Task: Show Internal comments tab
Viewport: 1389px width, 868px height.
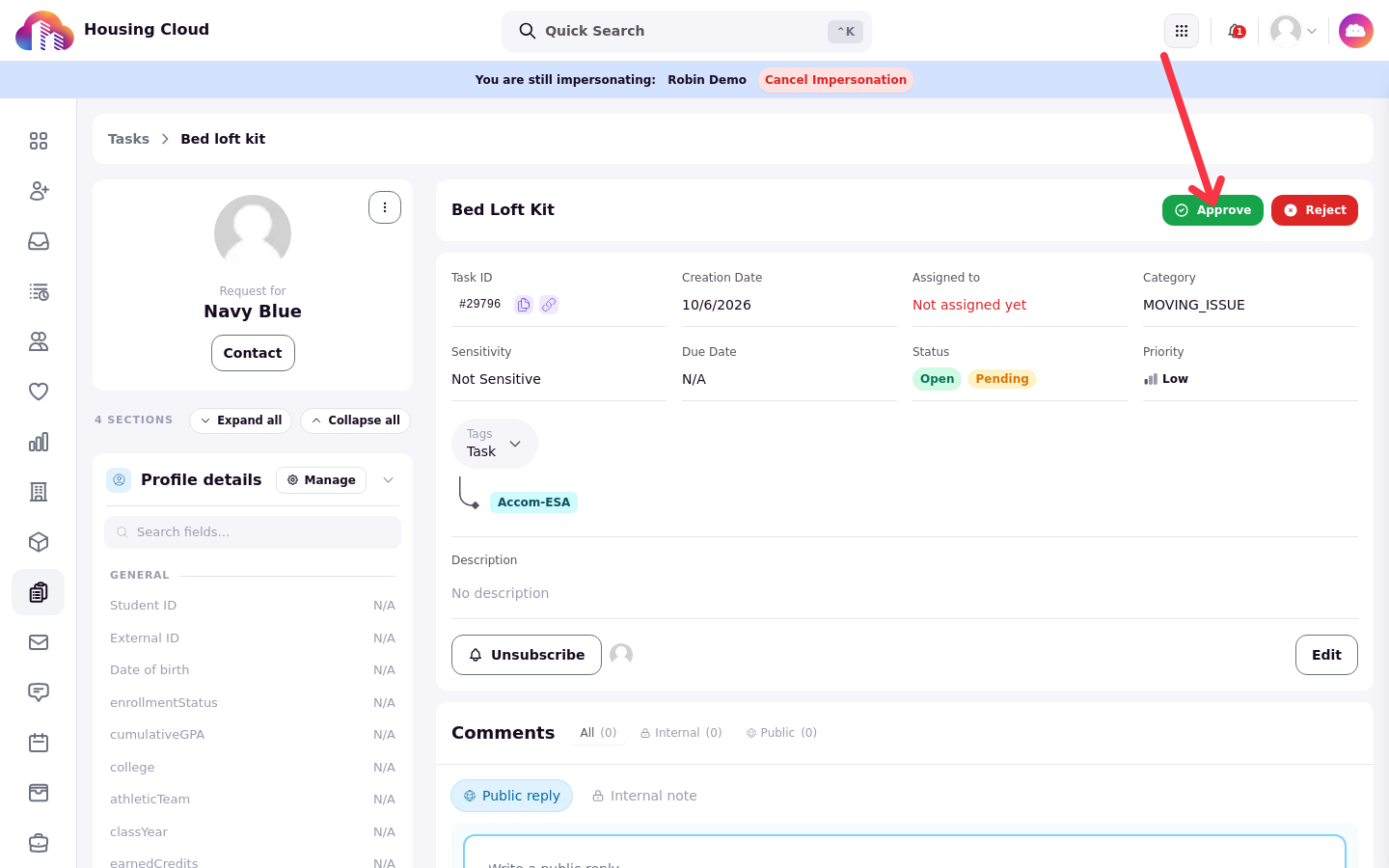Action: point(681,733)
